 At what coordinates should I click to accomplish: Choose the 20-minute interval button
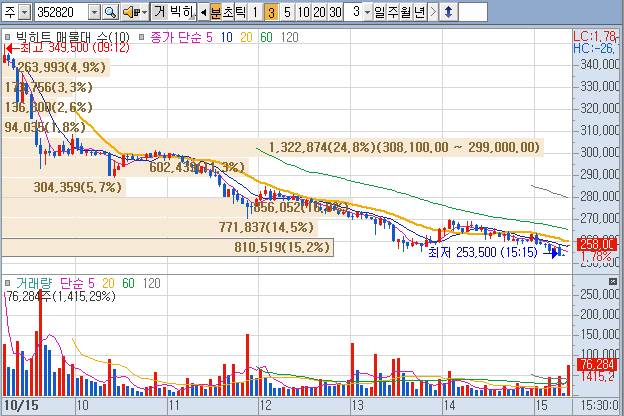pos(319,13)
